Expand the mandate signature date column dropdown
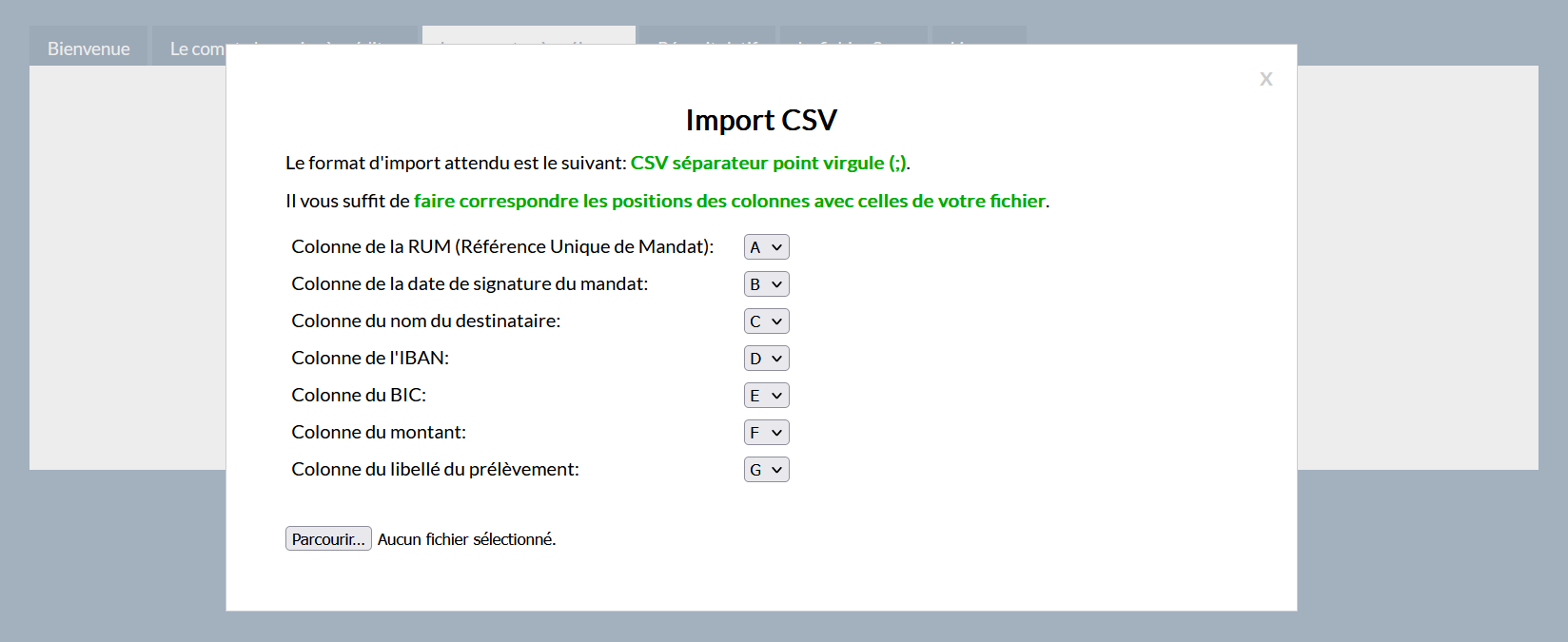Screen dimensions: 1568x642 click(x=766, y=284)
